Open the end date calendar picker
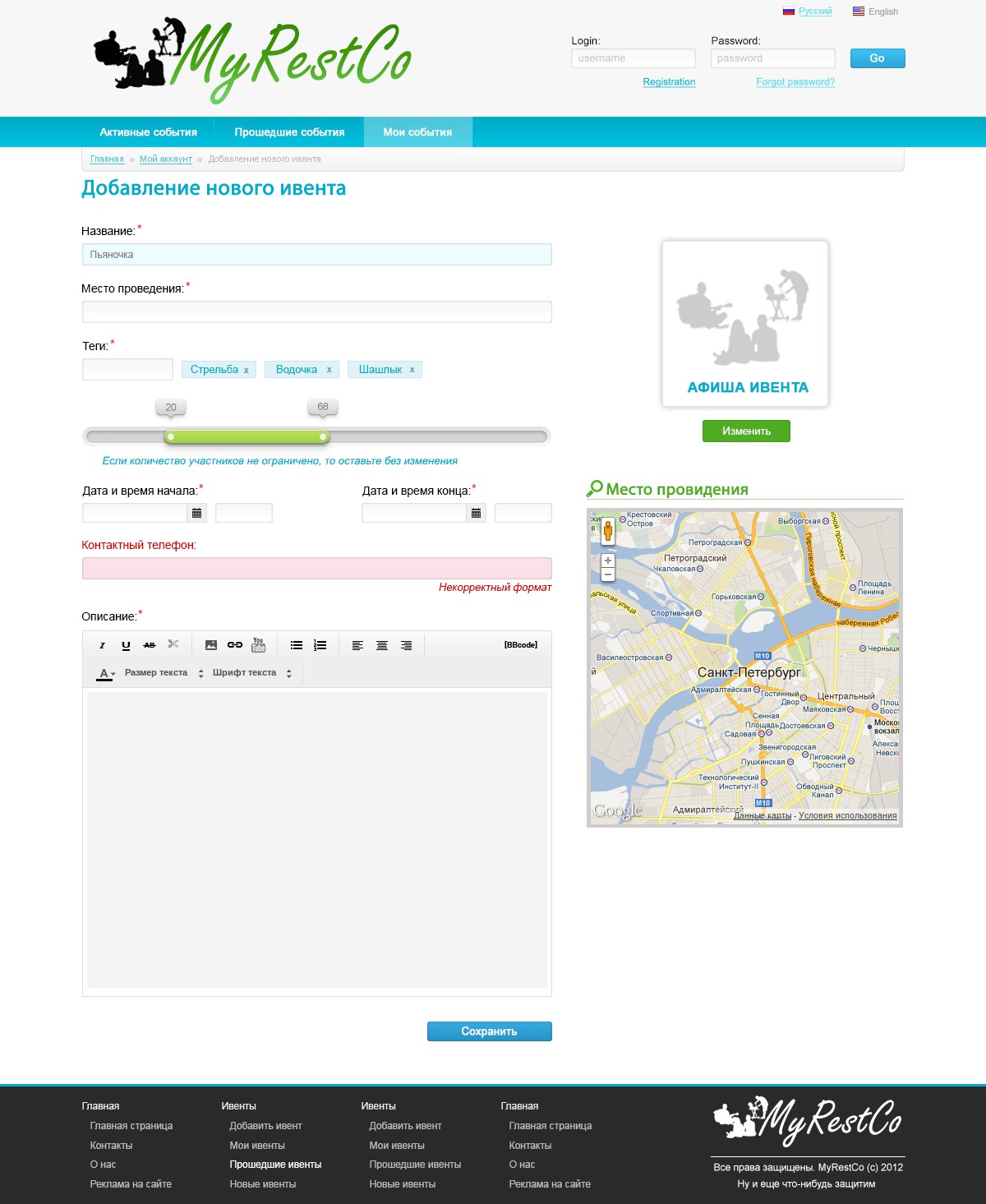The height and width of the screenshot is (1204, 986). click(x=477, y=513)
